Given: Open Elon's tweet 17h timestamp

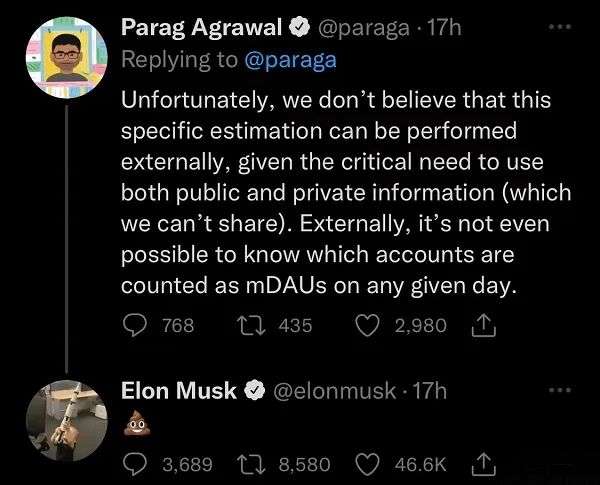Looking at the screenshot, I should 430,391.
